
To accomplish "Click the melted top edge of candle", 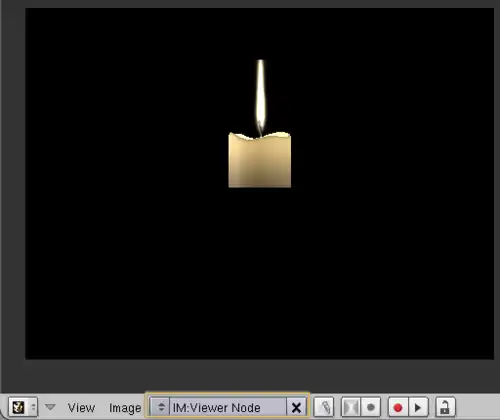I will [260, 136].
